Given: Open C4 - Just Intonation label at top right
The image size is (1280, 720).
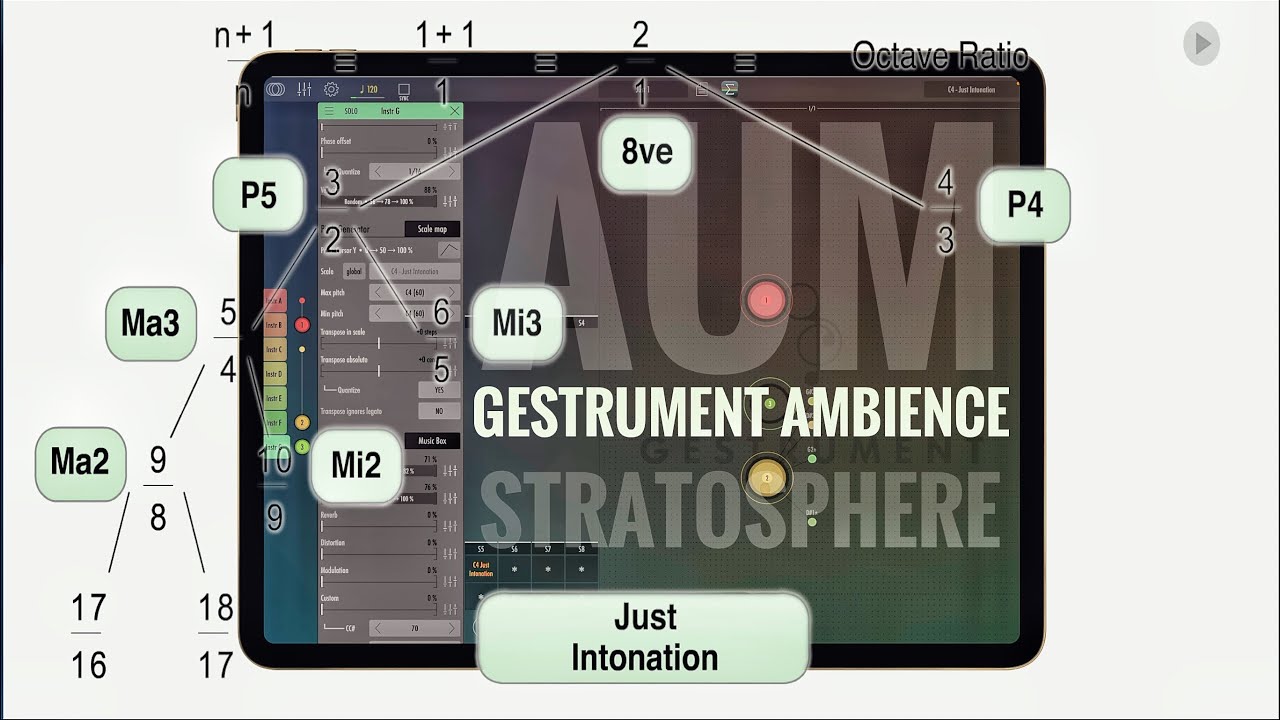Looking at the screenshot, I should click(x=972, y=90).
